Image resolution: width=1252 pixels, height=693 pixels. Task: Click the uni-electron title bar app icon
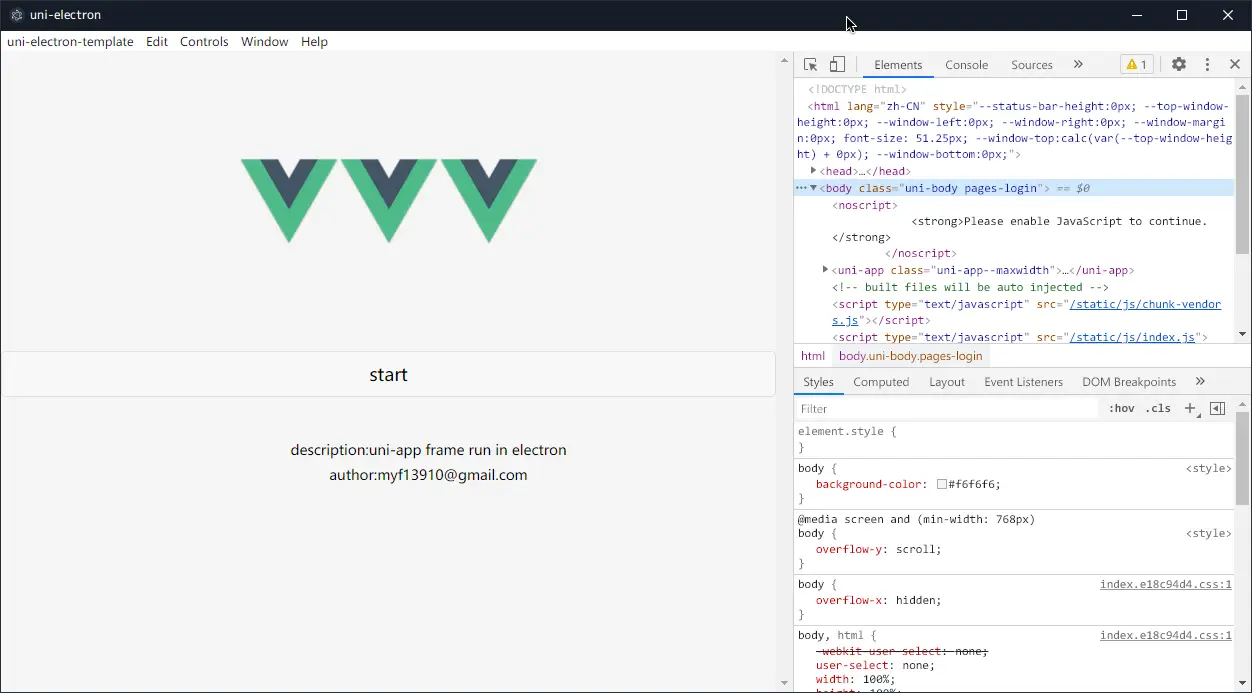coord(16,15)
